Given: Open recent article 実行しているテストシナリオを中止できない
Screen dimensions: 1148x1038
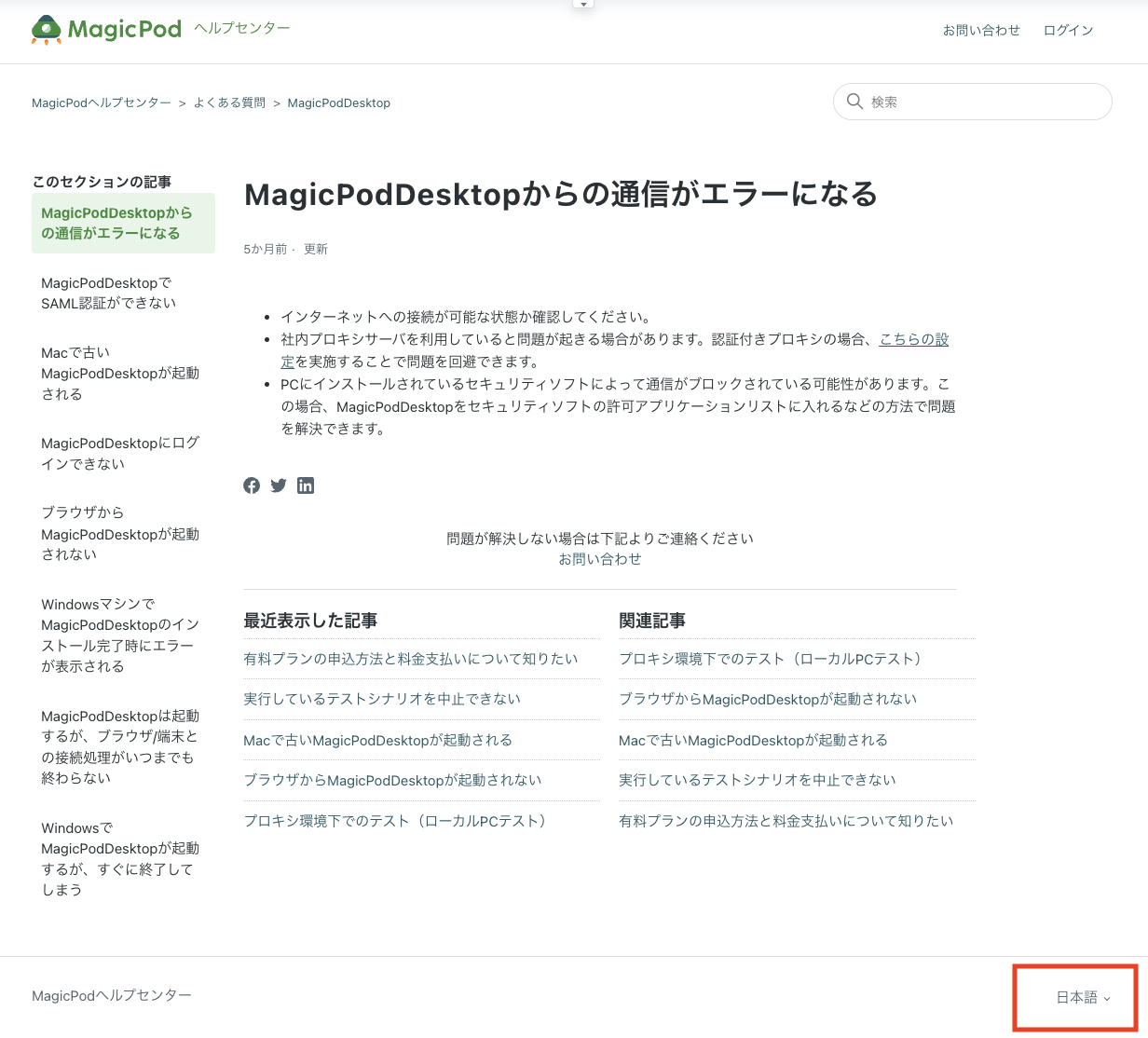Looking at the screenshot, I should click(382, 699).
